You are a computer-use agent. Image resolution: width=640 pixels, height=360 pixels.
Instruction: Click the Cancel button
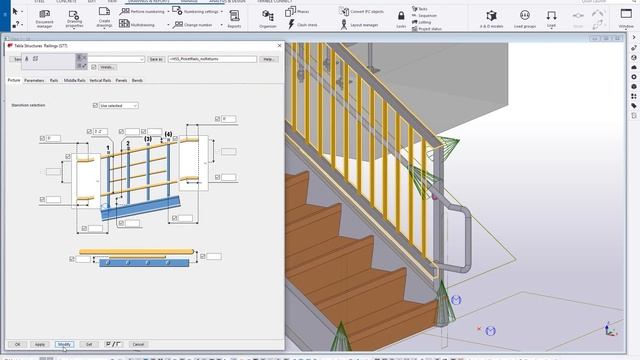tap(138, 344)
